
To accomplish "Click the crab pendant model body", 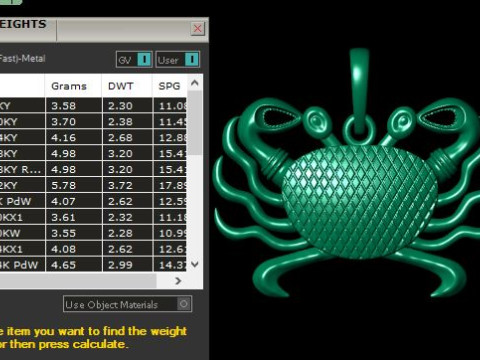I will click(359, 202).
